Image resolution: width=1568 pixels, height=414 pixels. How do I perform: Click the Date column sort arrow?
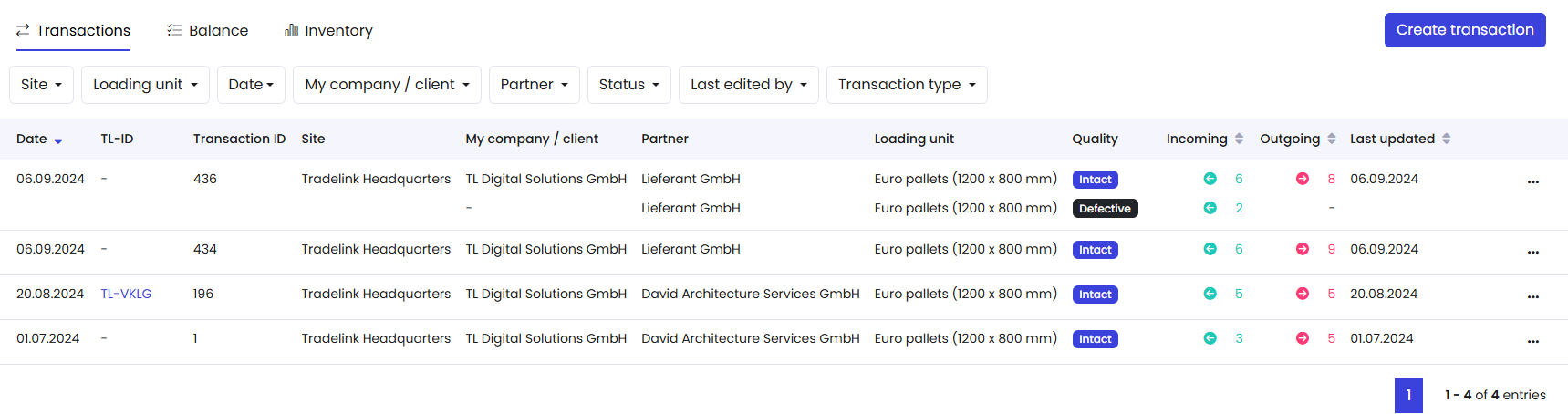(x=58, y=140)
